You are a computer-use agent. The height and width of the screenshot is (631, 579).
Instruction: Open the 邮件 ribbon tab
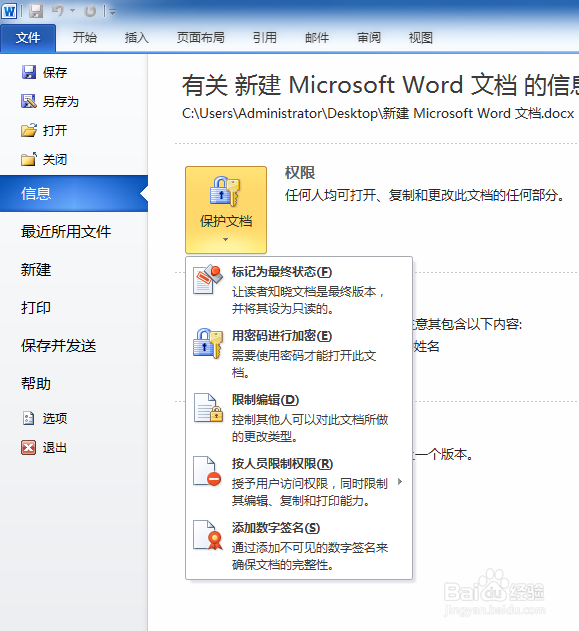(317, 38)
